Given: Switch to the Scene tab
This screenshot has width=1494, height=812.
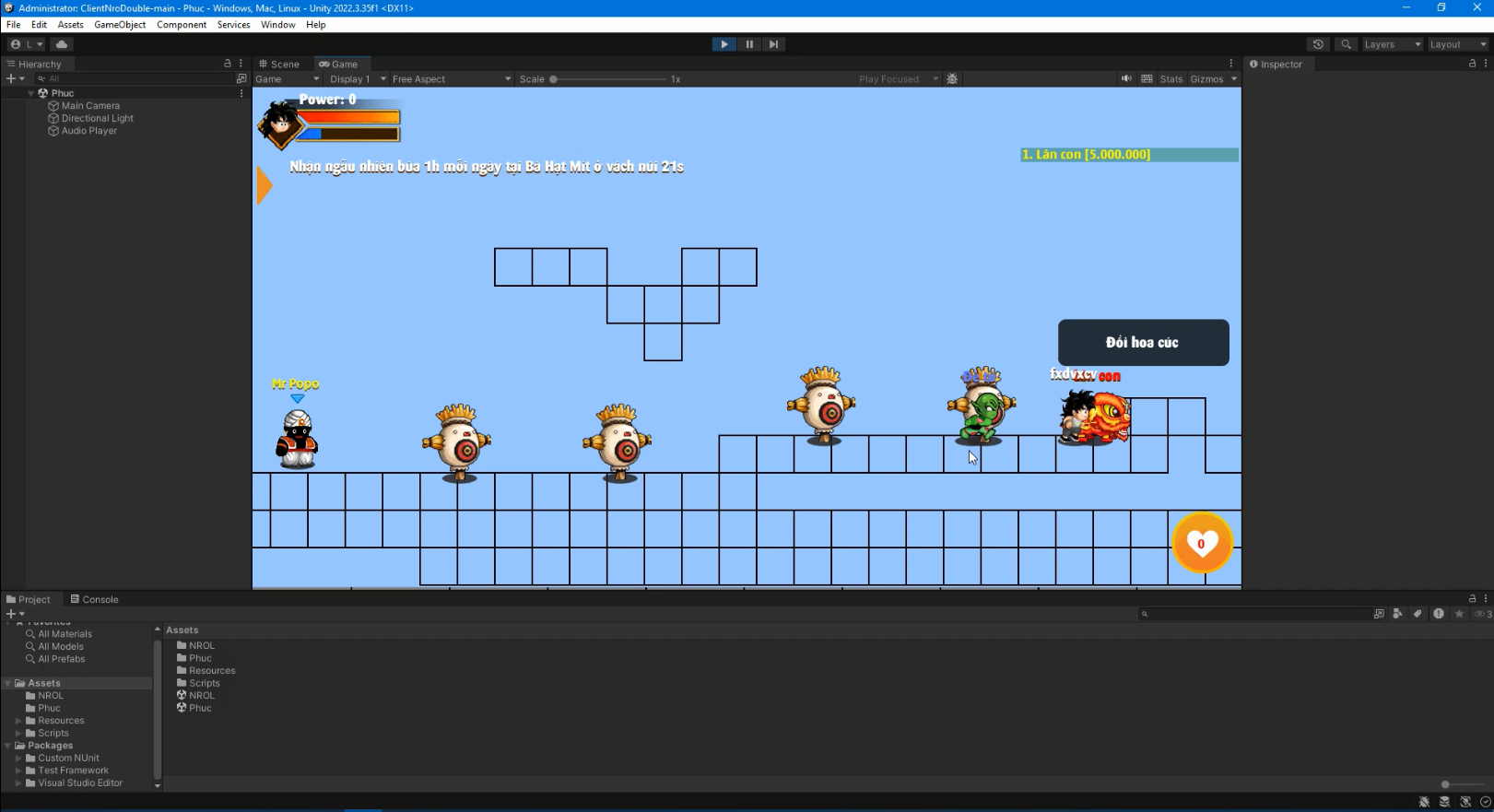Looking at the screenshot, I should pos(279,64).
